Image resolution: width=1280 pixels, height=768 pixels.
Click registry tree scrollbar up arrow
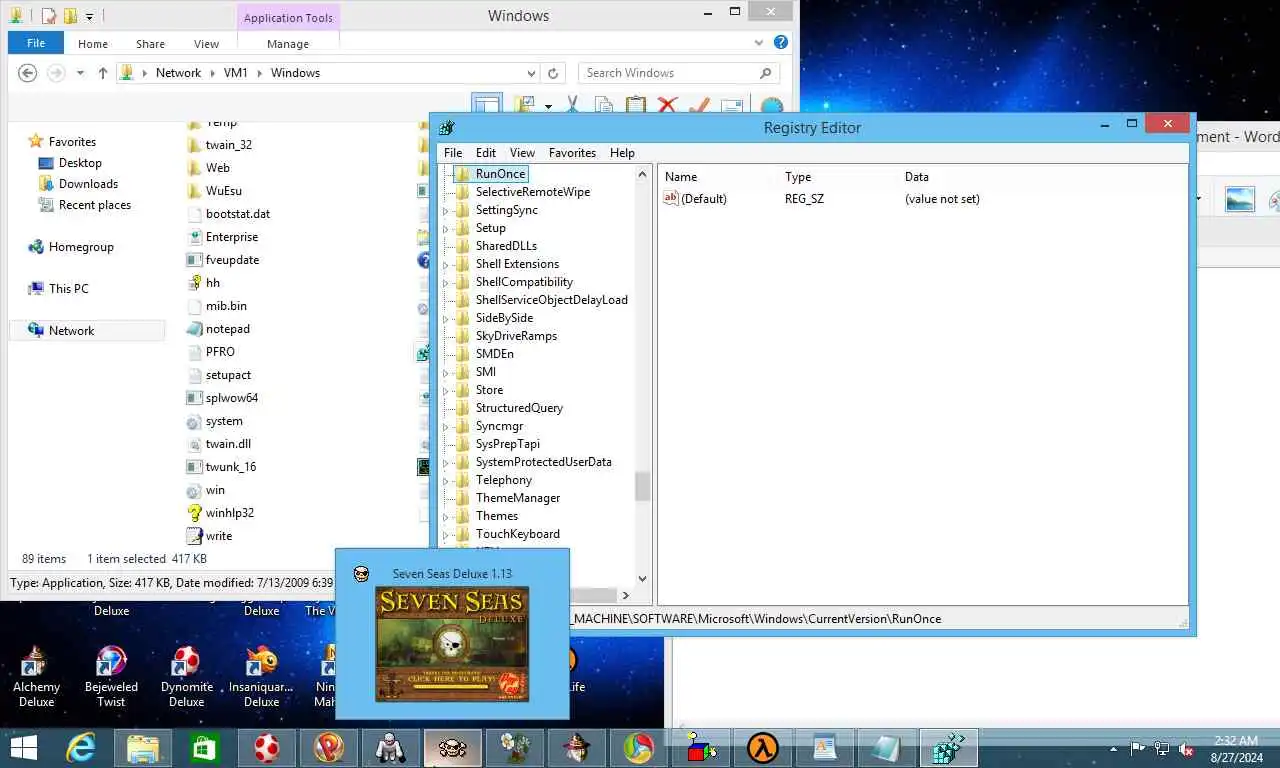(x=642, y=174)
